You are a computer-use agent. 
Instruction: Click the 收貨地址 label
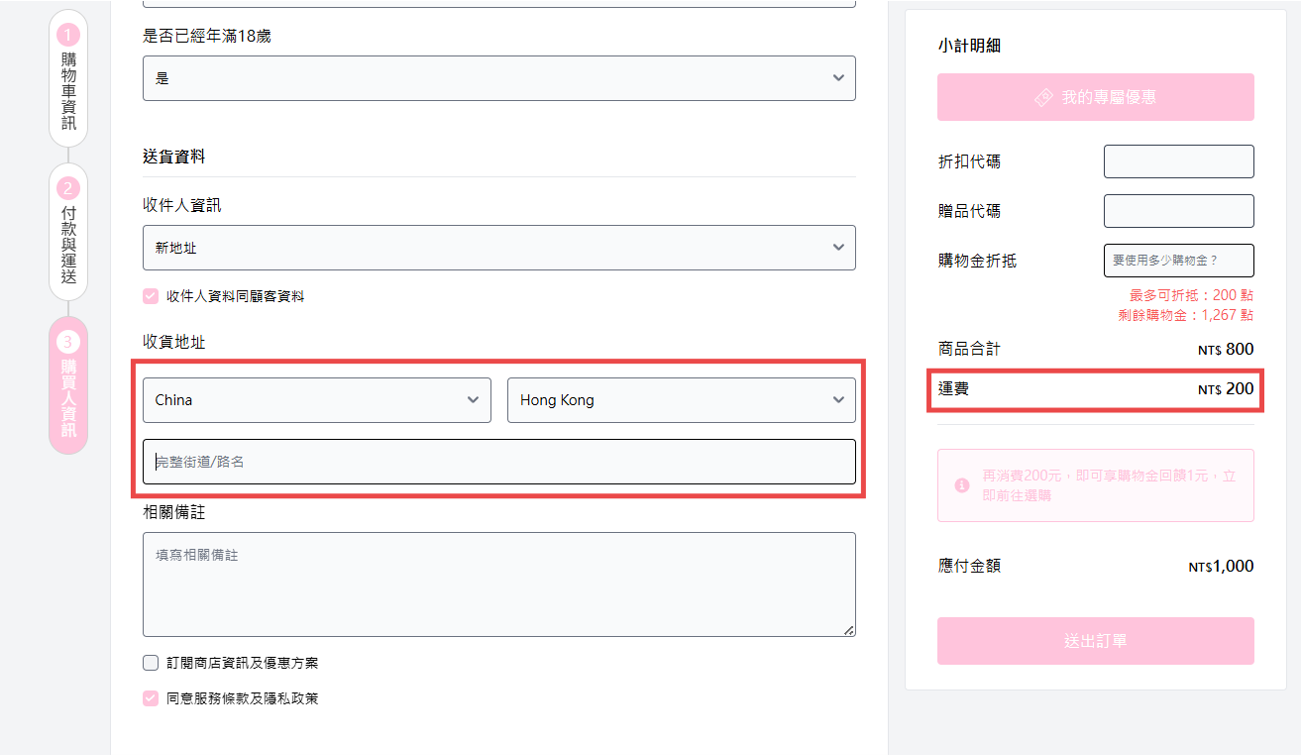pyautogui.click(x=174, y=342)
